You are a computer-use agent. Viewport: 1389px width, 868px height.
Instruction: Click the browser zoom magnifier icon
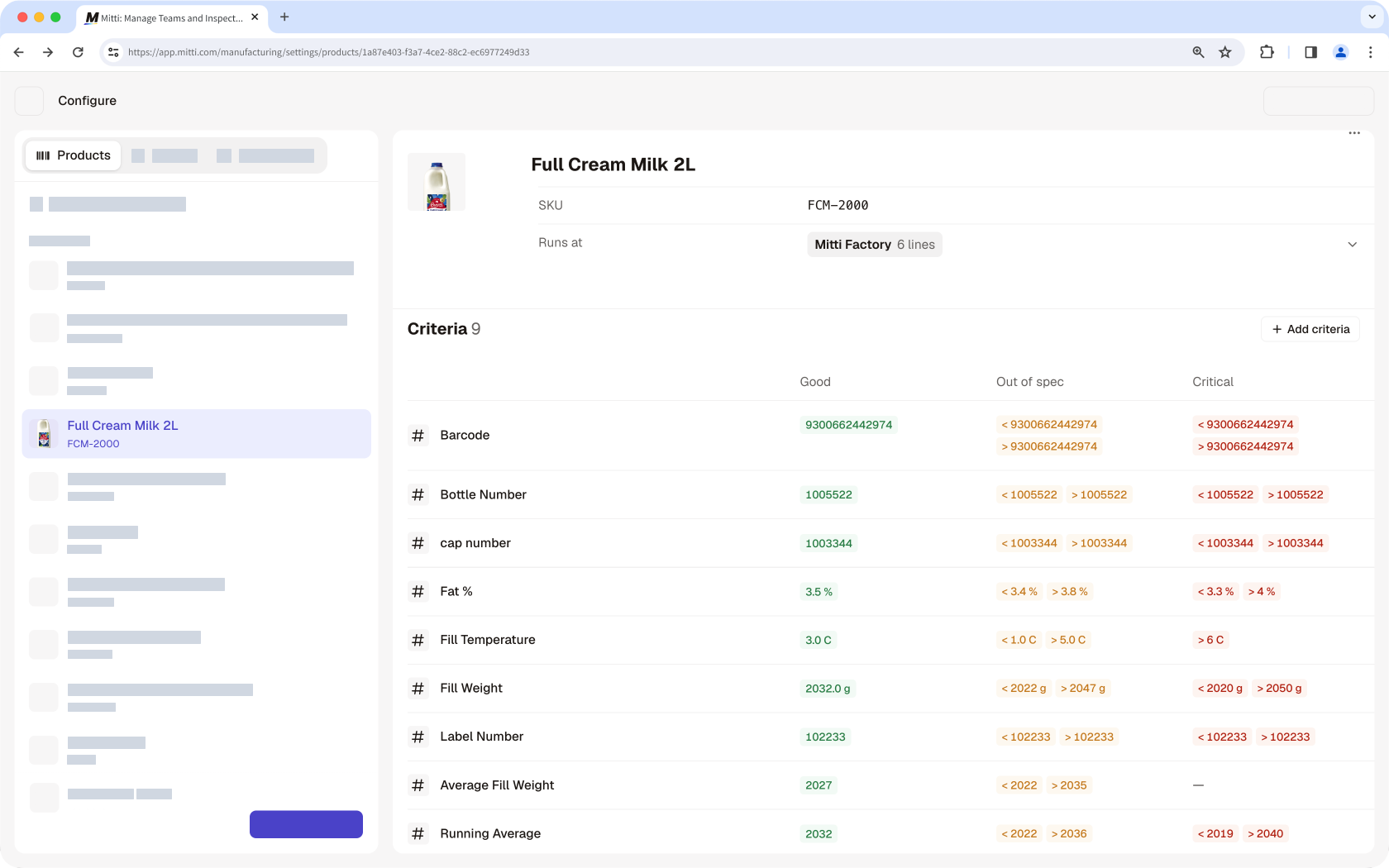click(1198, 52)
